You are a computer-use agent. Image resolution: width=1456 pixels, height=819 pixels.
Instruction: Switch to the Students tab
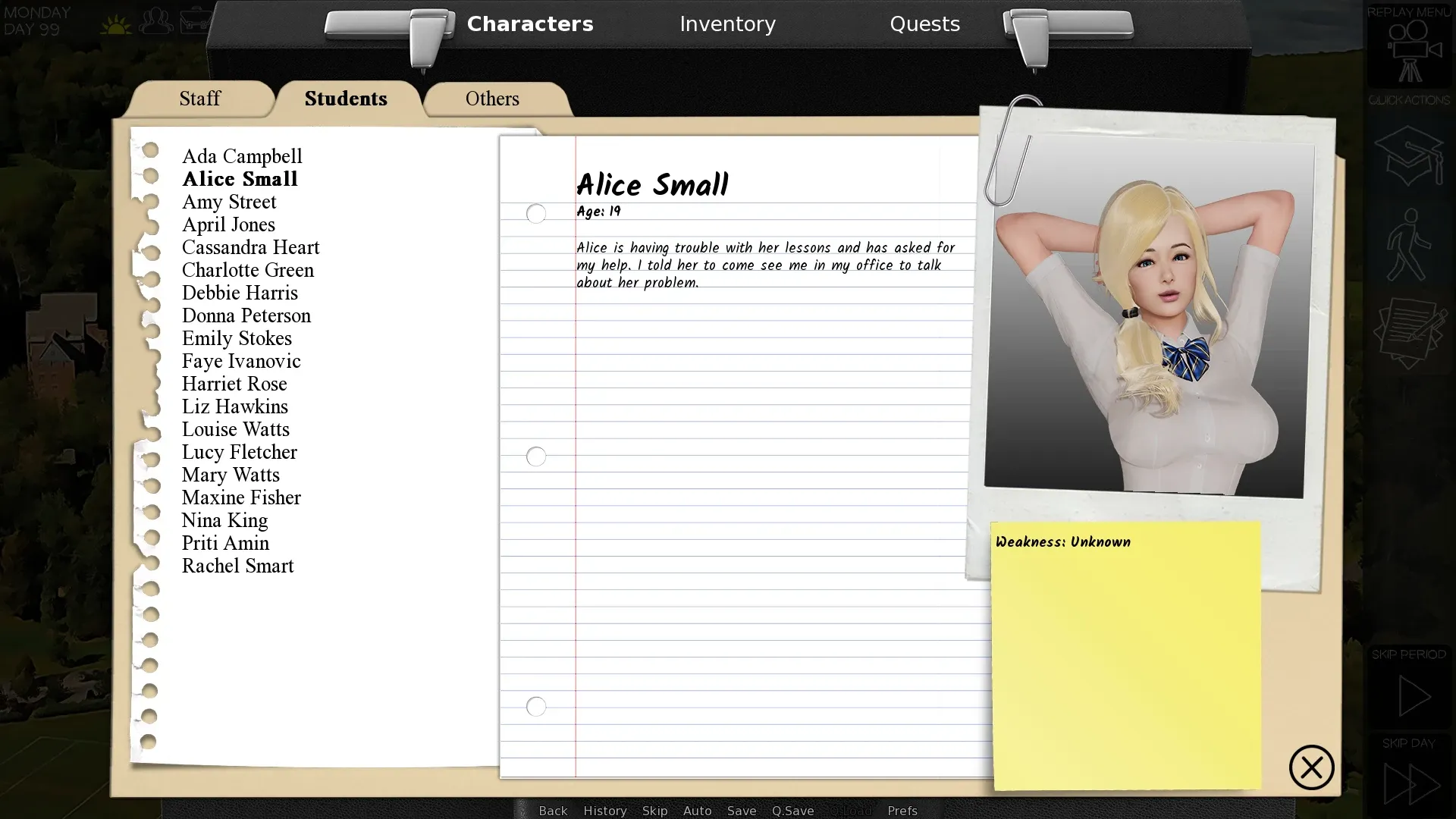click(x=346, y=99)
